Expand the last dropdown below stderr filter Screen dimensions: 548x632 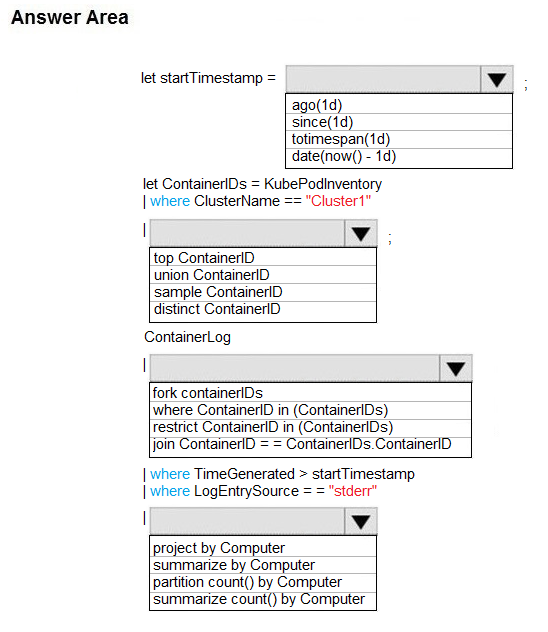point(361,521)
